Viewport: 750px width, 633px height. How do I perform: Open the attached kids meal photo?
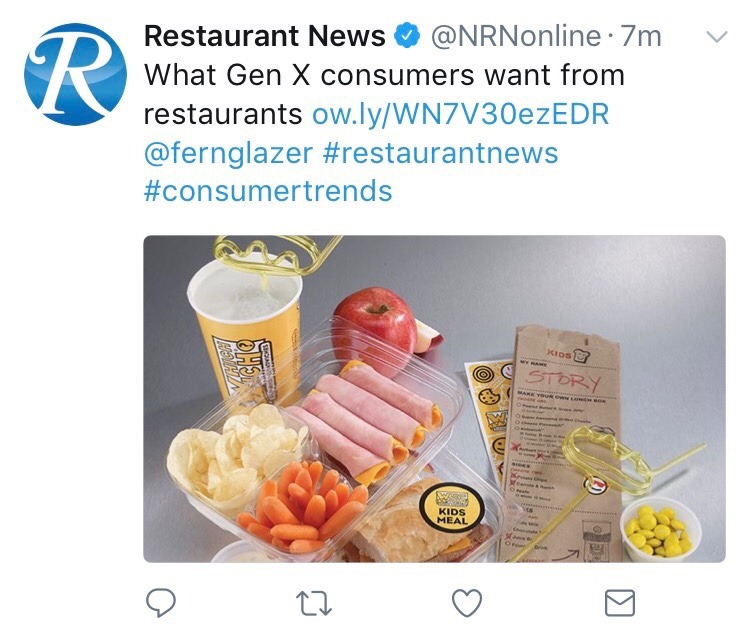tap(434, 399)
